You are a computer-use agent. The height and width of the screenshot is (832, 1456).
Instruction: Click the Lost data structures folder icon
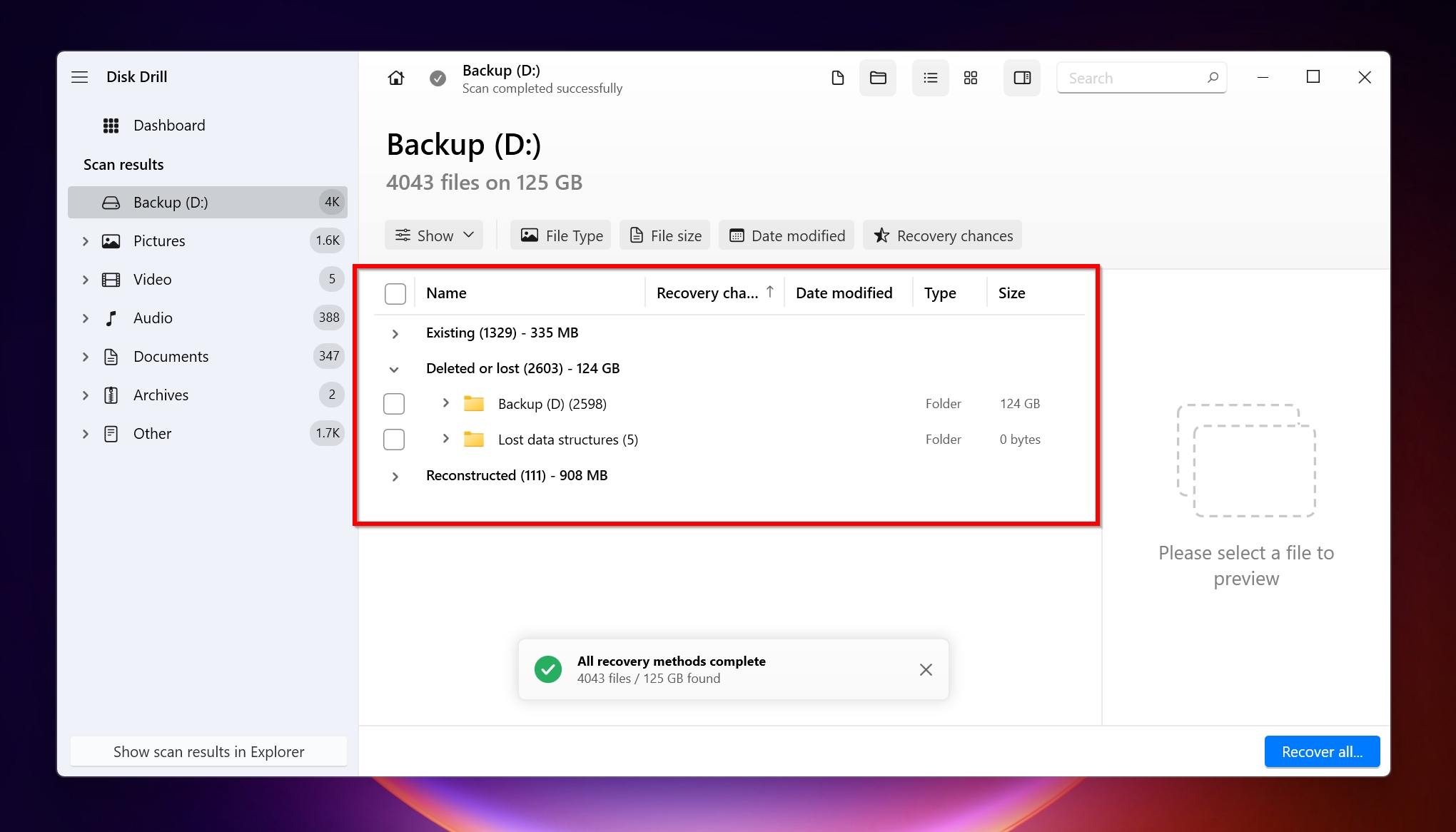(x=474, y=439)
